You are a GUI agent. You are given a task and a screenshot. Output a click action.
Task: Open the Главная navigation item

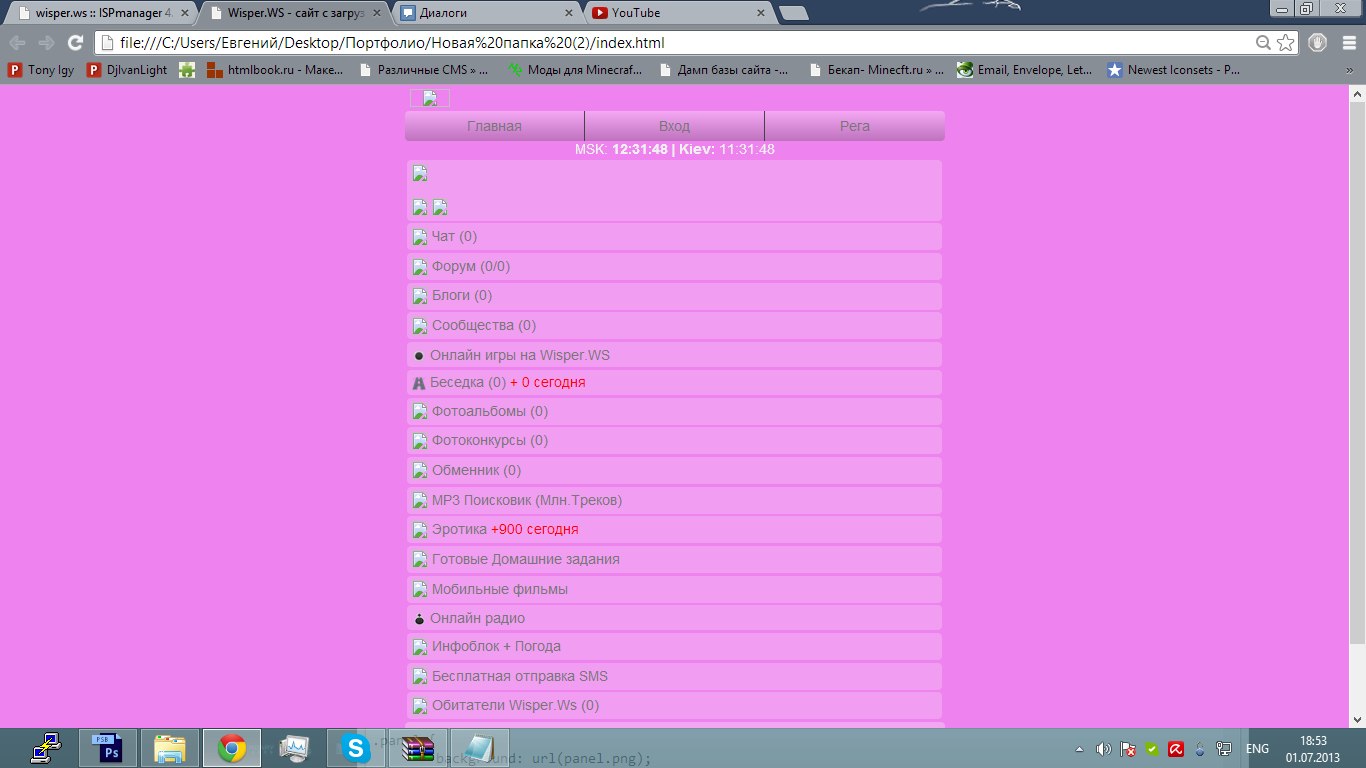494,126
